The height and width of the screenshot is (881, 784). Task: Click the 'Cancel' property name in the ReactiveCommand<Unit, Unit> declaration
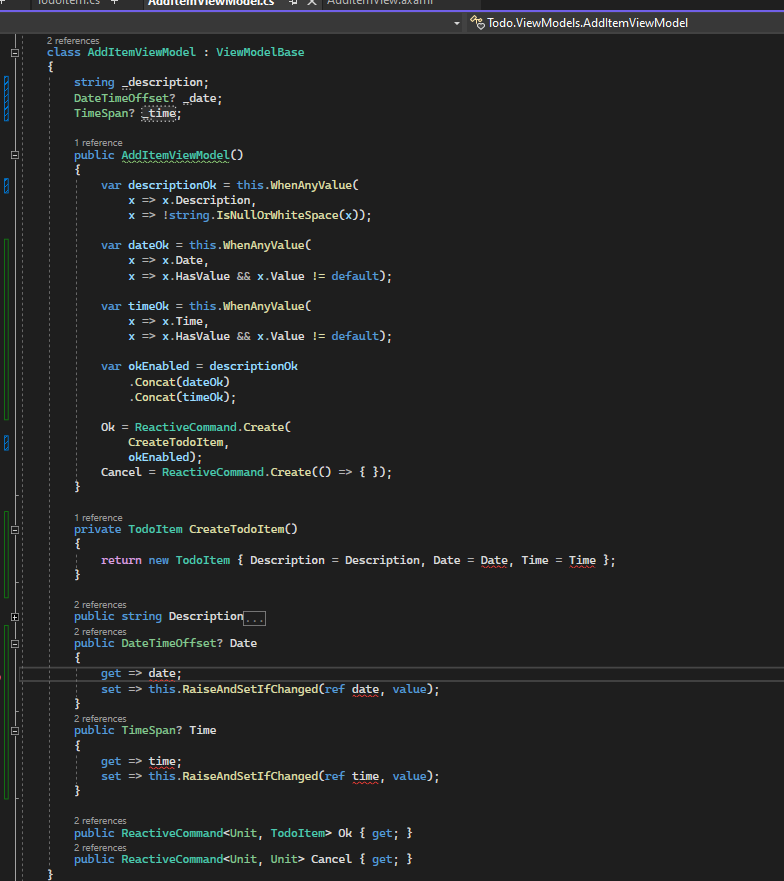click(x=332, y=859)
